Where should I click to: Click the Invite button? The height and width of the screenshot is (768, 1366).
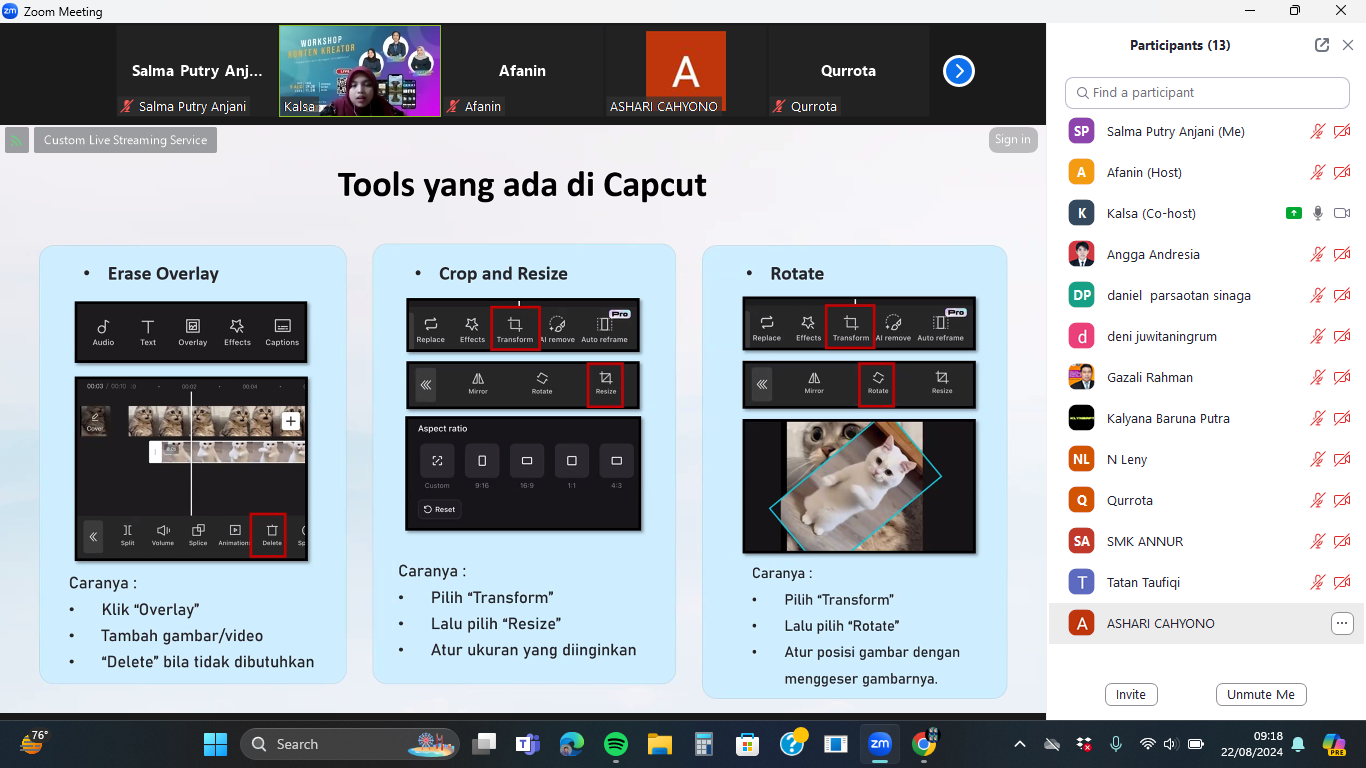(1131, 694)
